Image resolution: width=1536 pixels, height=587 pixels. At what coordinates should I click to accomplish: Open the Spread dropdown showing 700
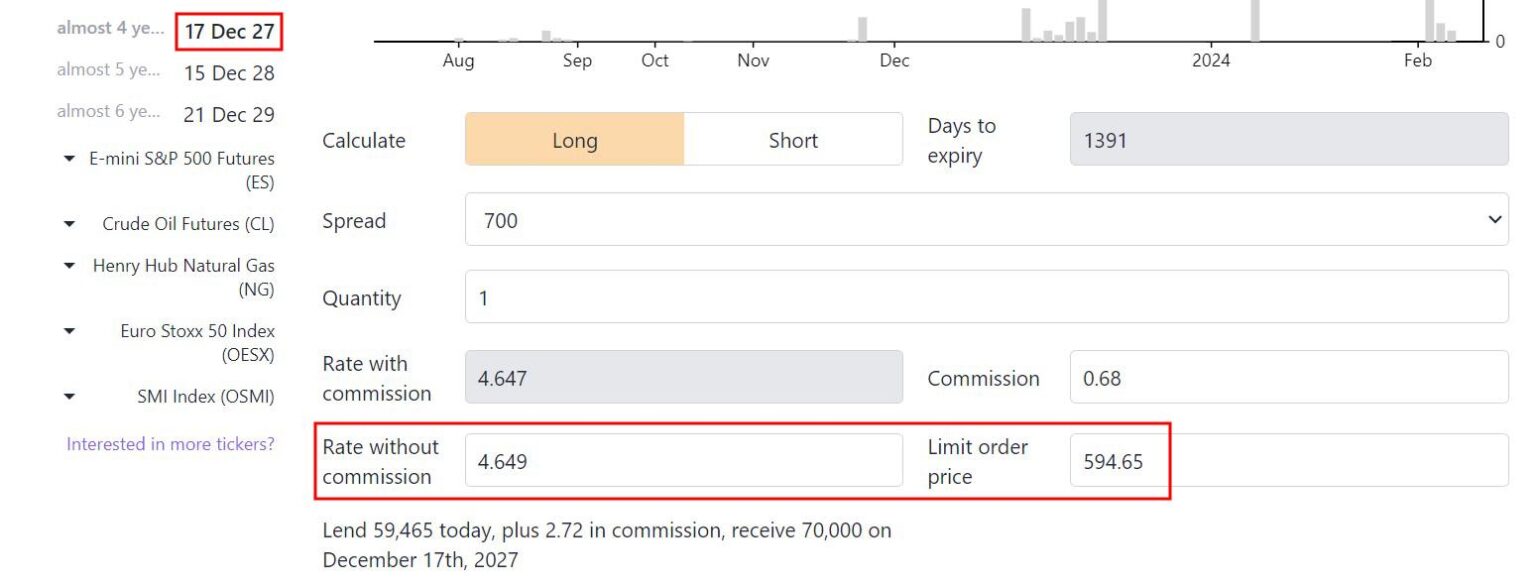[986, 220]
